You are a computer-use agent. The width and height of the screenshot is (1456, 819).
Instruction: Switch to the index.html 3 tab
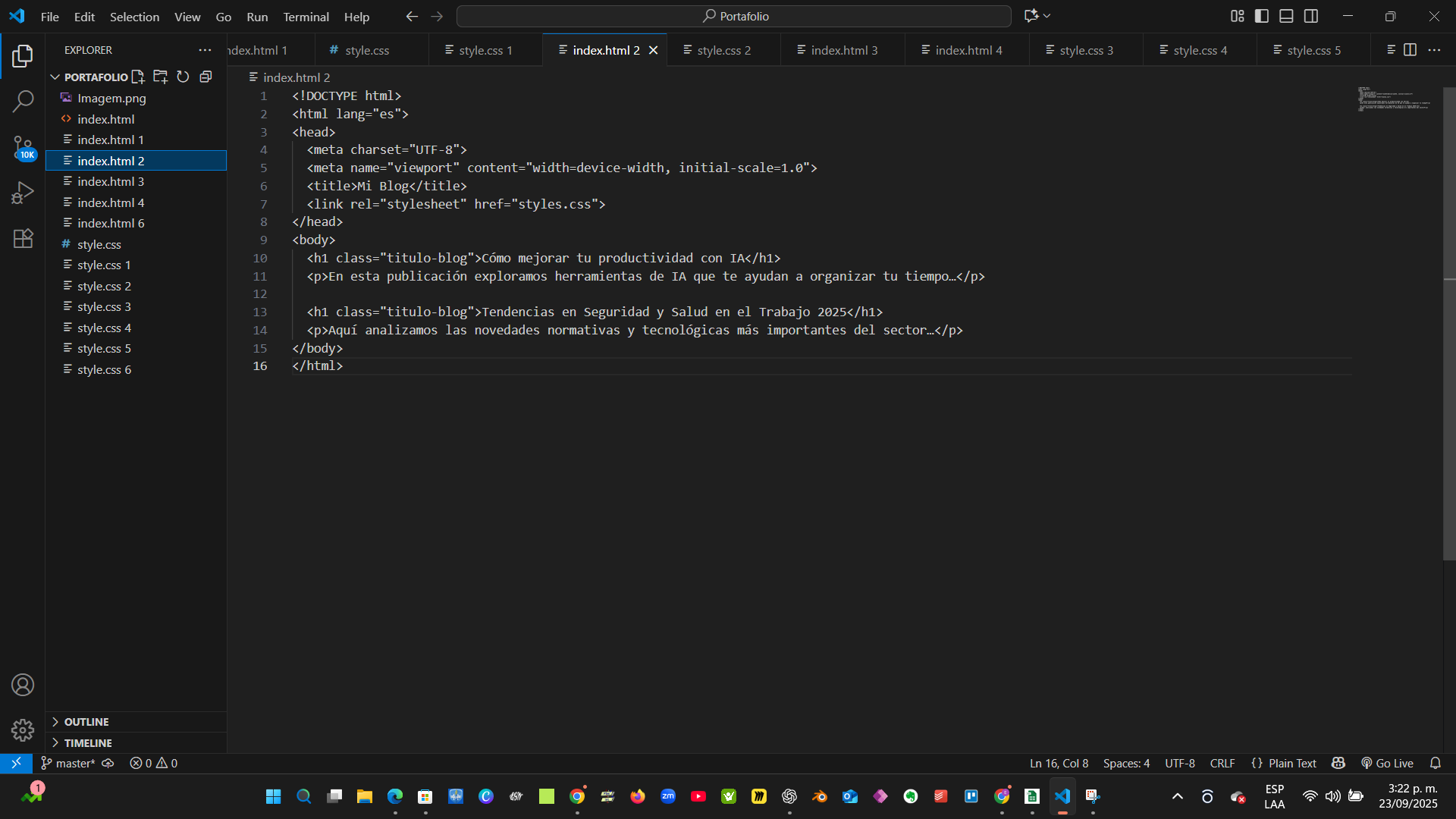click(843, 50)
